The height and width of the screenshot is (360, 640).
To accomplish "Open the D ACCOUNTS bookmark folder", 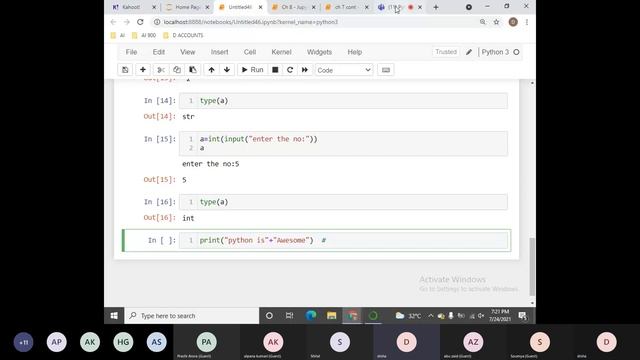I will [x=183, y=36].
